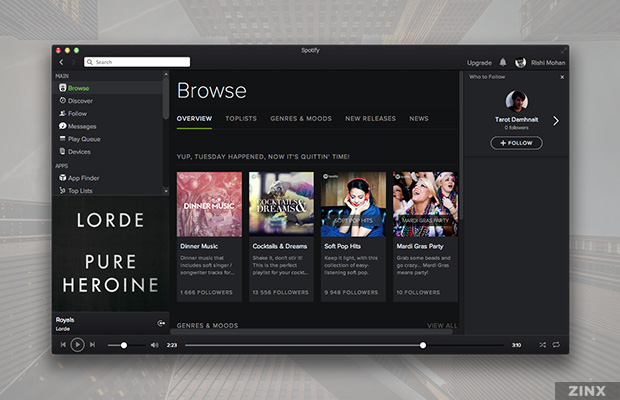Click the Cocktails & Dreams title
The width and height of the screenshot is (620, 400).
coord(280,246)
